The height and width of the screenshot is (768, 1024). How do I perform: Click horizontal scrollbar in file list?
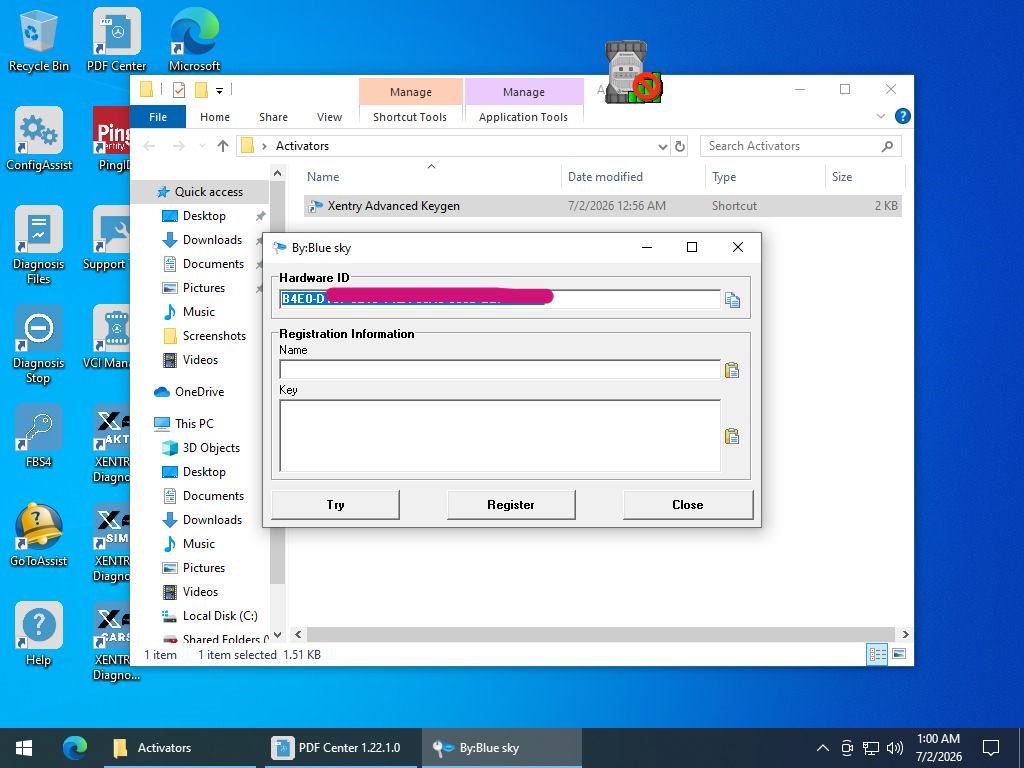click(600, 635)
